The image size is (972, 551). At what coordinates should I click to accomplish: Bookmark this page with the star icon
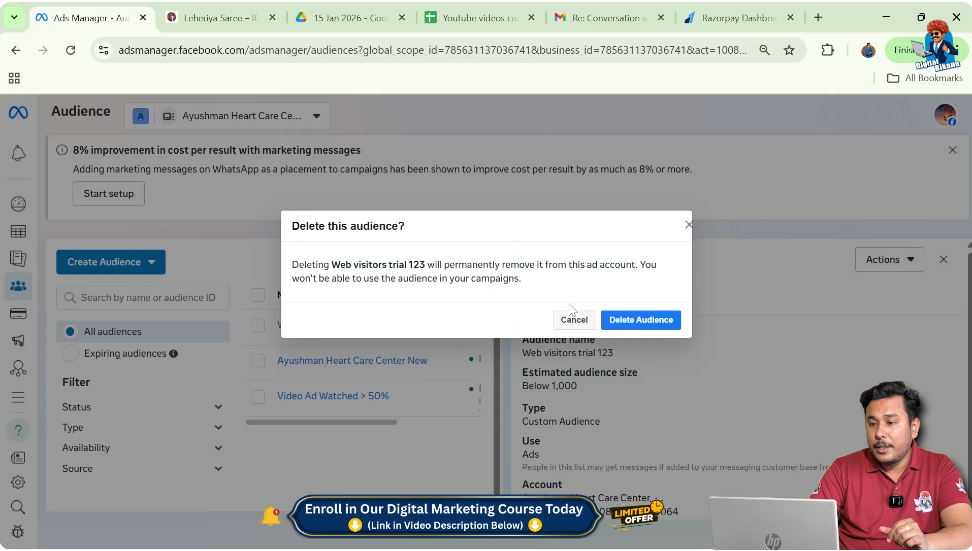coord(789,50)
